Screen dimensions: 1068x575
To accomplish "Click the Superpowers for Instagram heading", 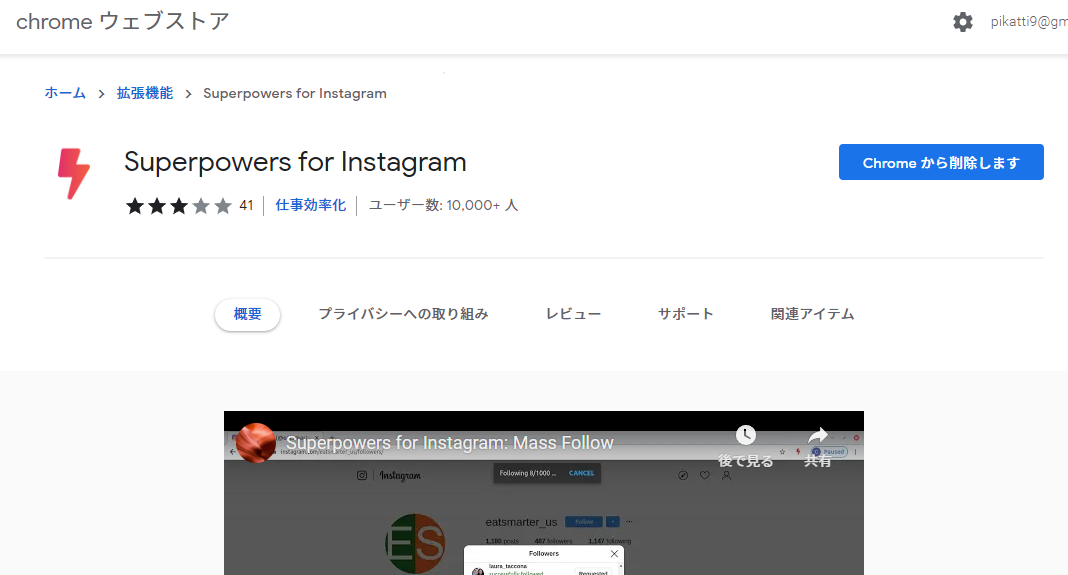I will (x=295, y=162).
